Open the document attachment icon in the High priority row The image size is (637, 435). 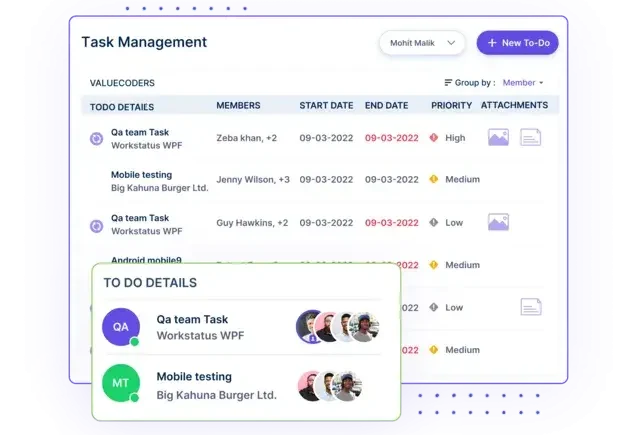530,138
